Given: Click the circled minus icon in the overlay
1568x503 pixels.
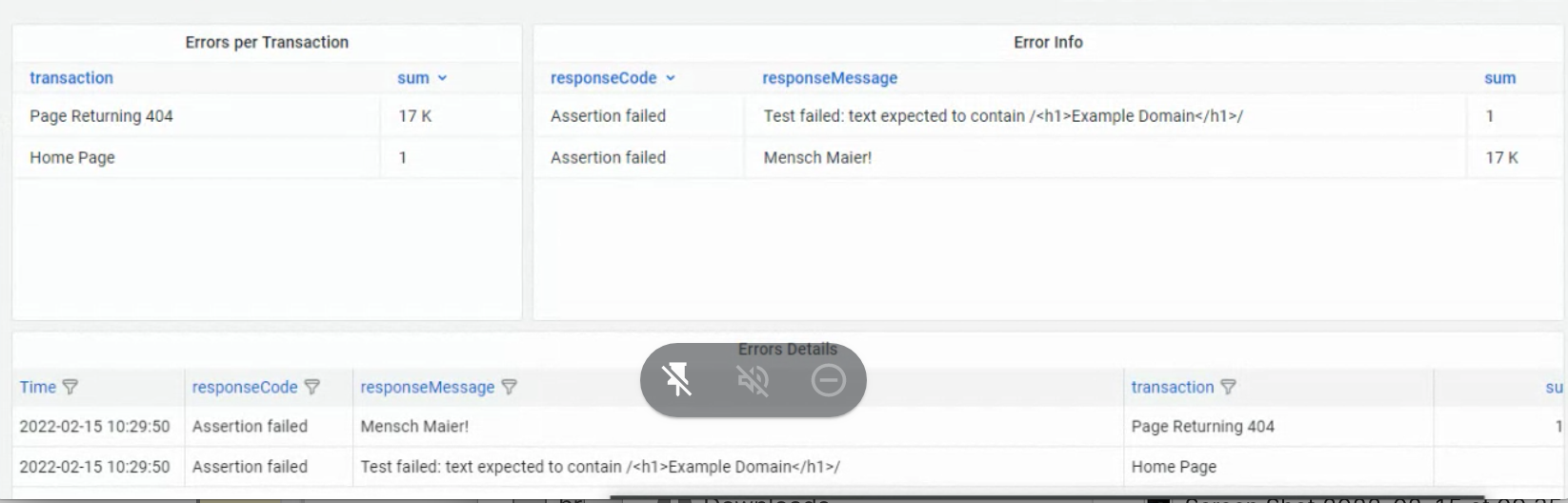Looking at the screenshot, I should [x=828, y=380].
